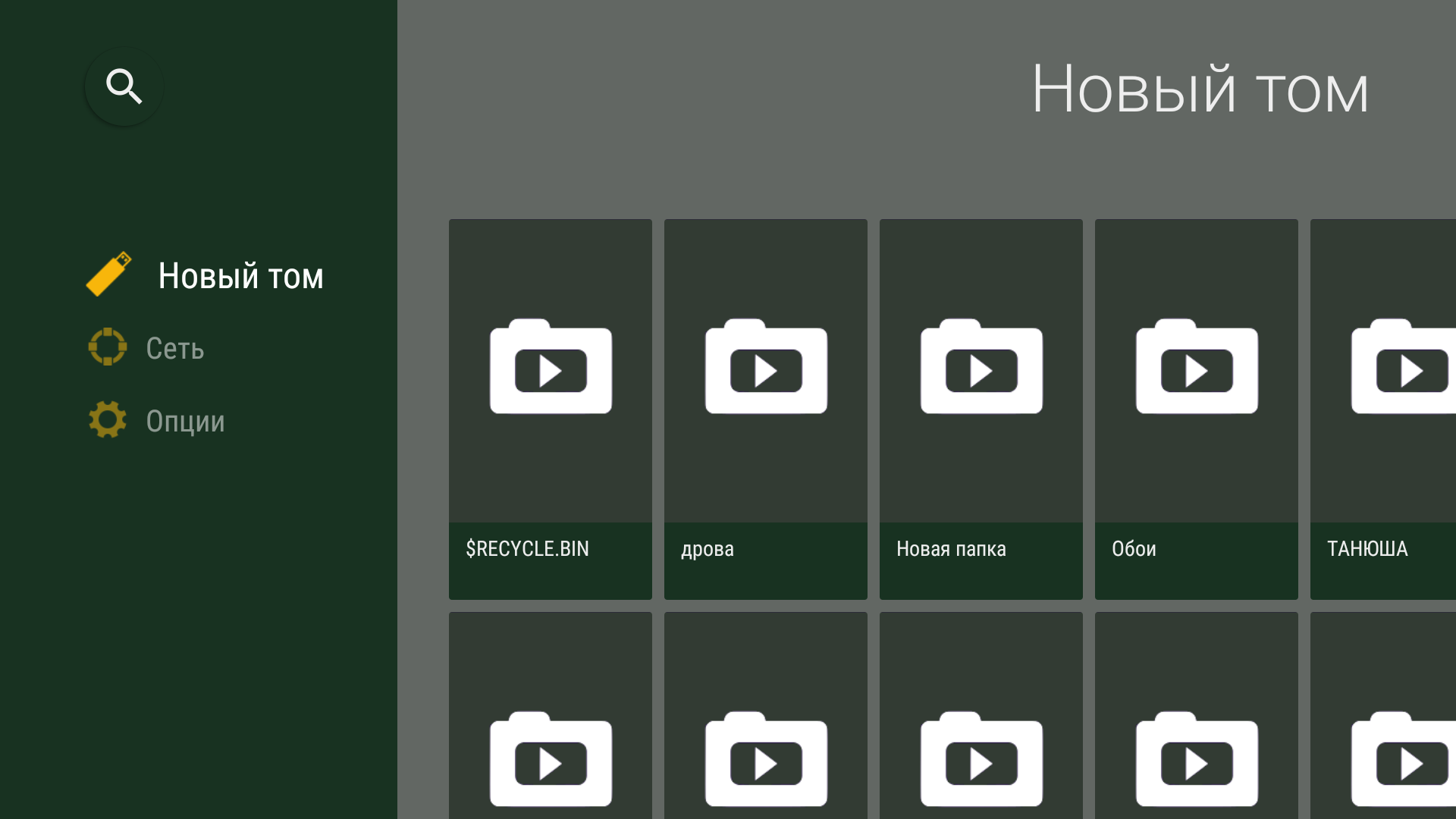Open the Опции menu entry

185,422
